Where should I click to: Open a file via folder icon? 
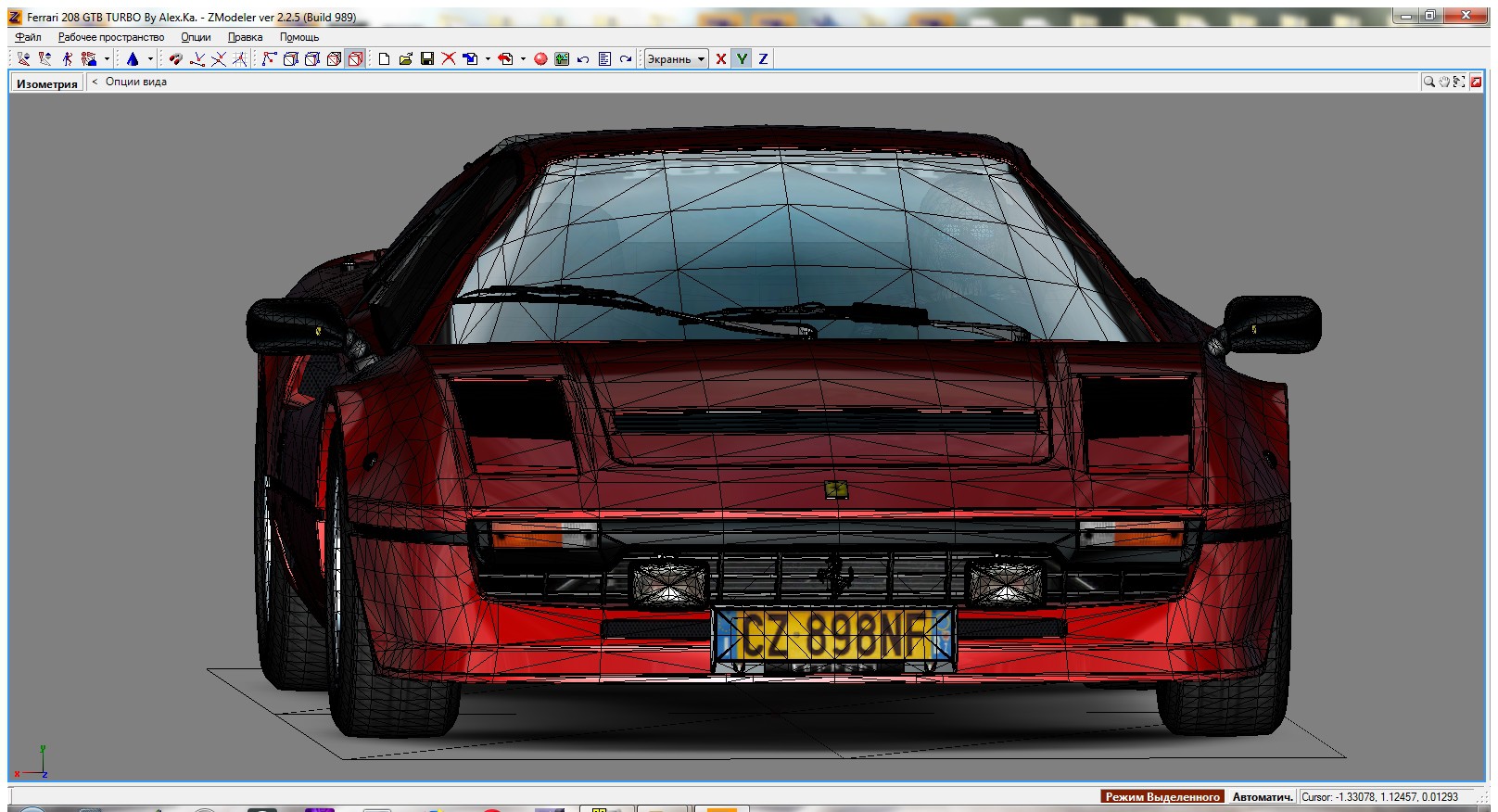tap(406, 58)
